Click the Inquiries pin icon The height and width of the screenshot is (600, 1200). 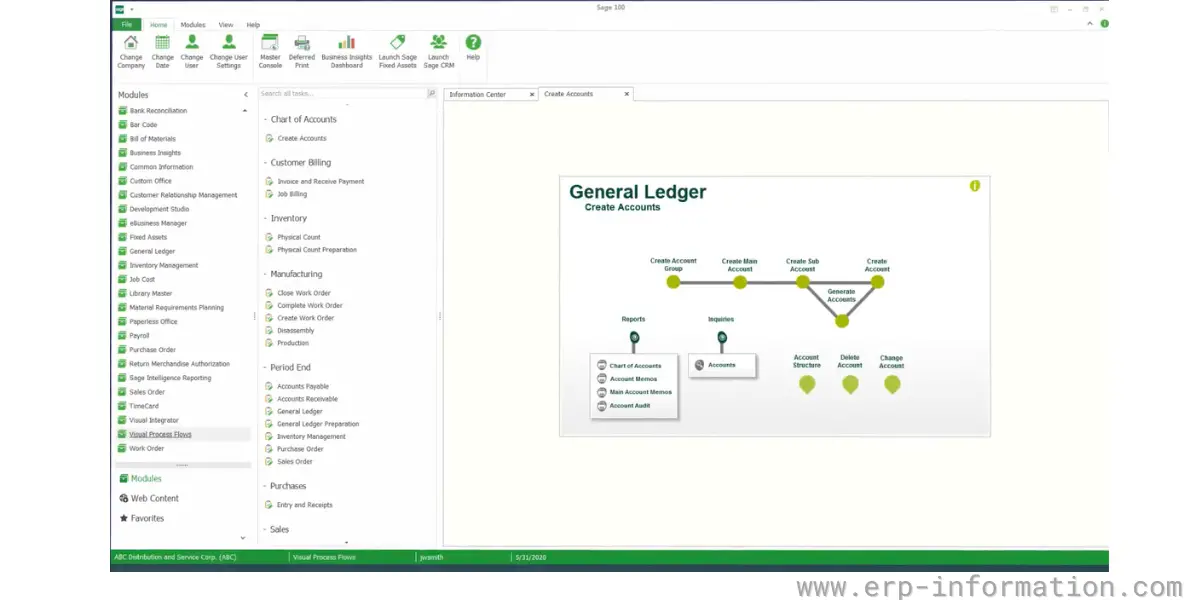(722, 338)
